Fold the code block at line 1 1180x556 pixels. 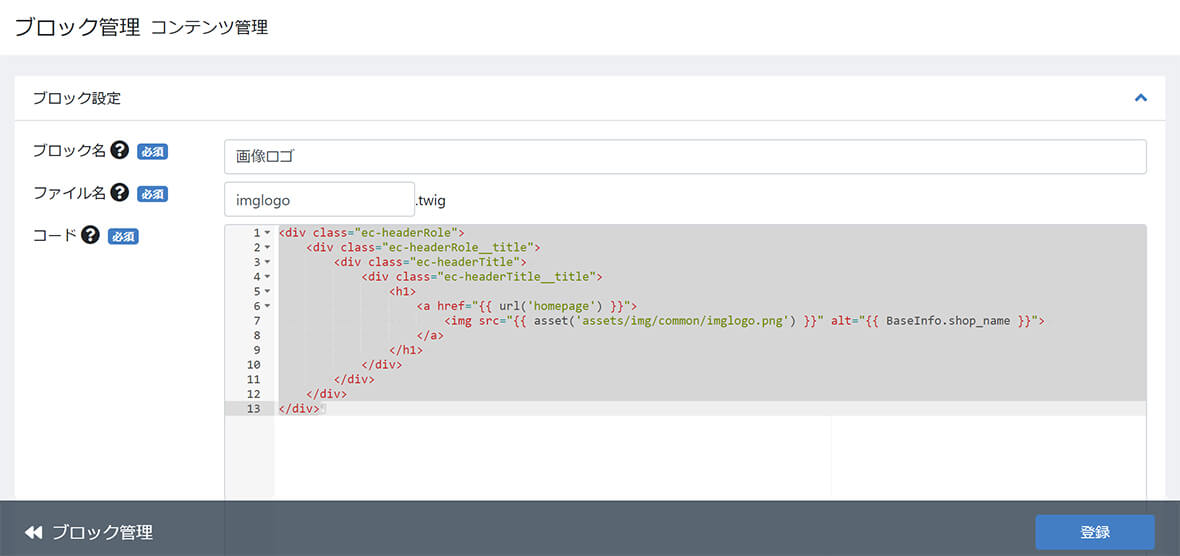[268, 233]
